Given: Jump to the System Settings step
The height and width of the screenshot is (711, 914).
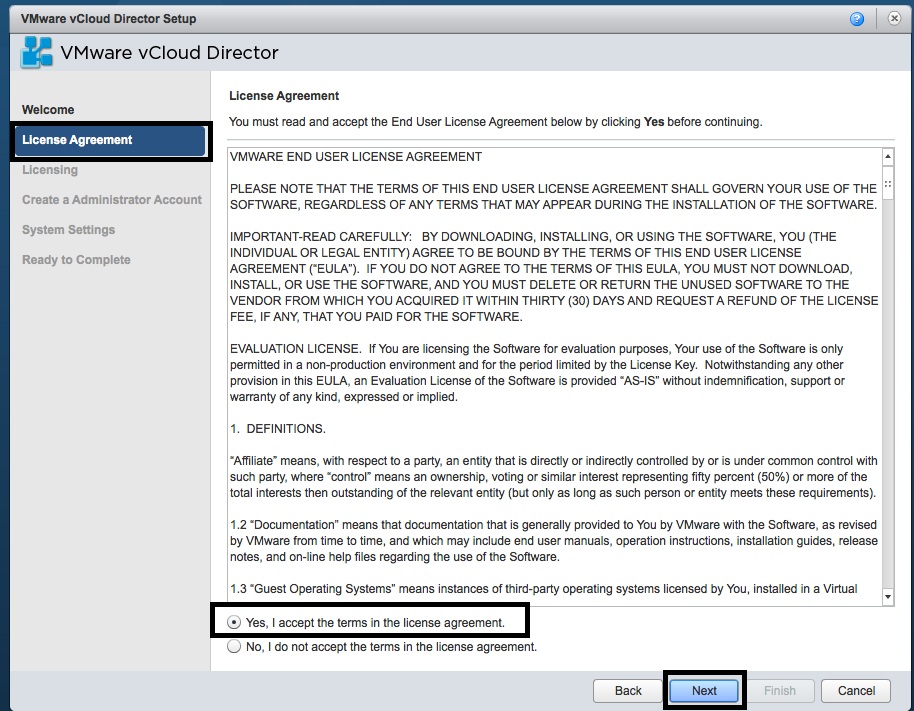Looking at the screenshot, I should (68, 230).
